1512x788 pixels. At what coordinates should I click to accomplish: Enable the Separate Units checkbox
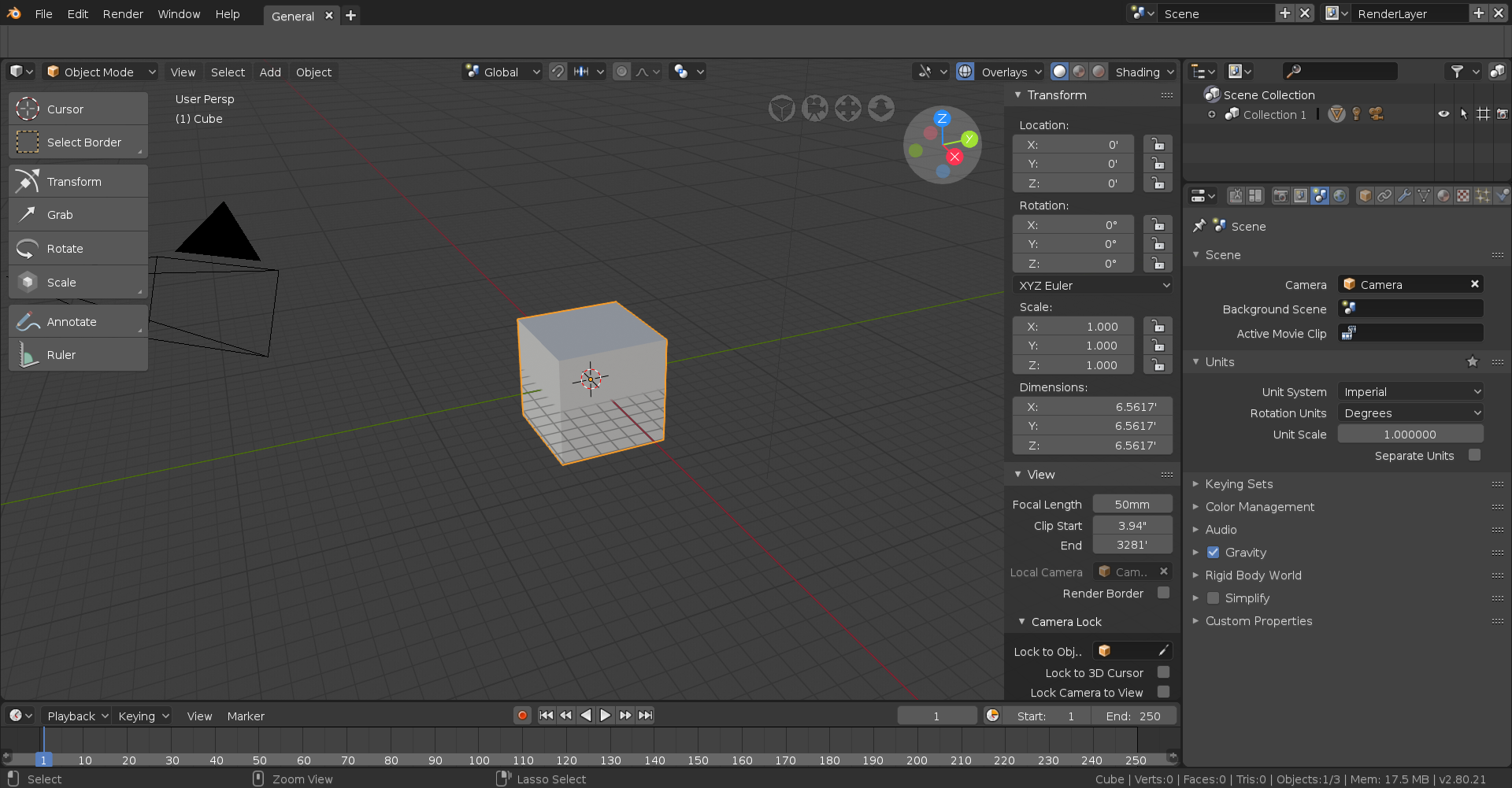pos(1474,455)
